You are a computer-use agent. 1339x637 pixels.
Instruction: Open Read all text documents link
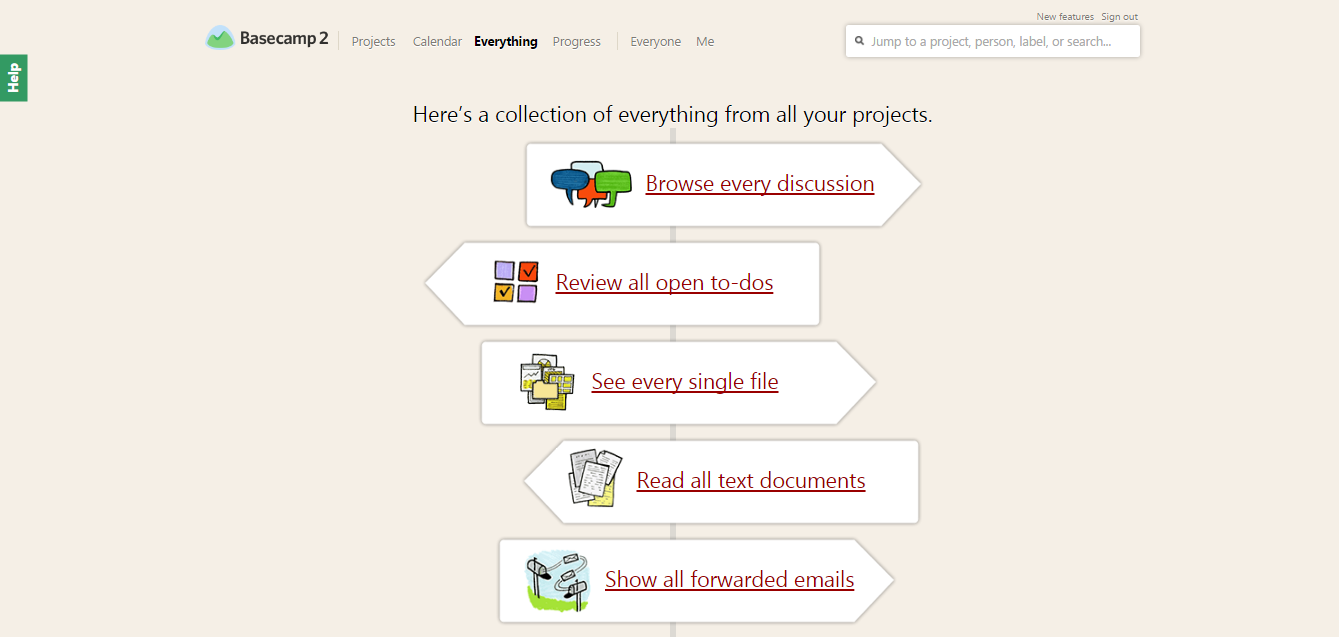pos(751,481)
